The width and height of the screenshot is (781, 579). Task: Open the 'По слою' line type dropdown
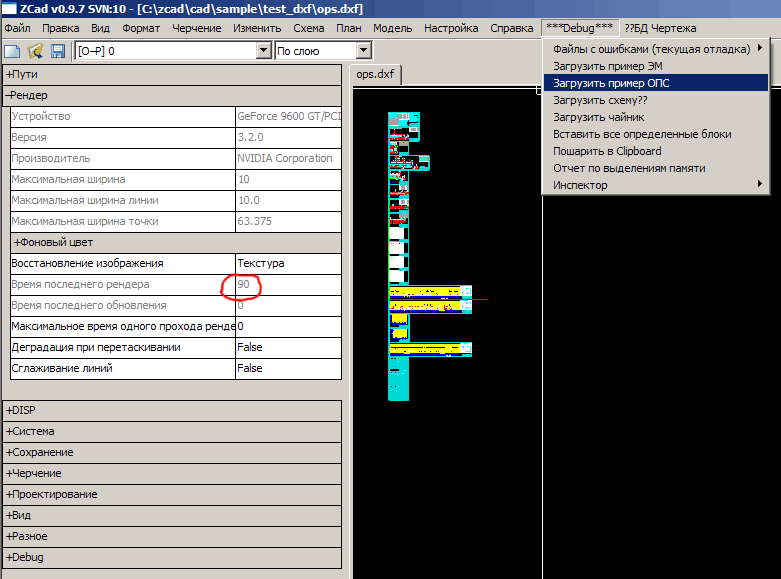(x=363, y=50)
